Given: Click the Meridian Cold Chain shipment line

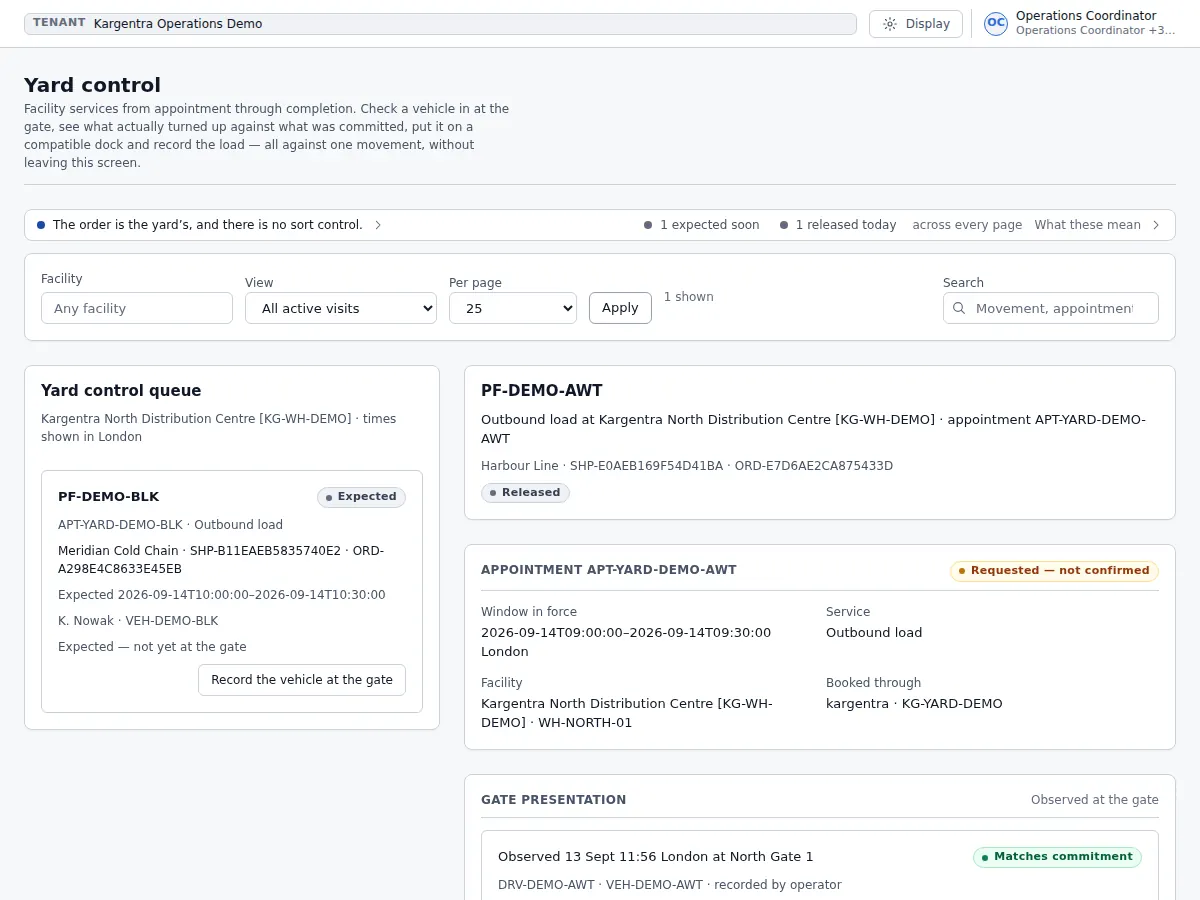Looking at the screenshot, I should 221,560.
